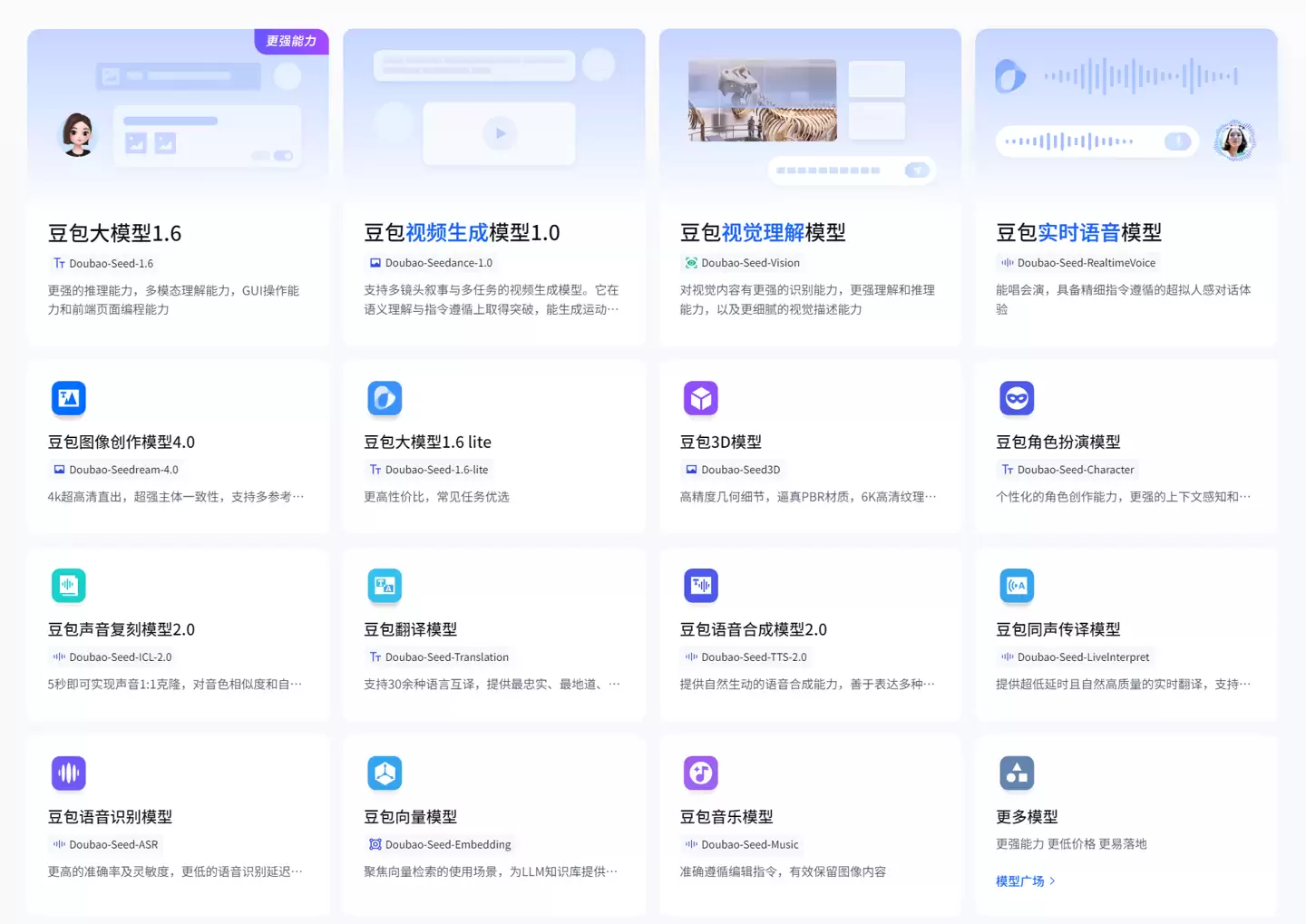1306x924 pixels.
Task: Select the Doubao-Seed-TTS-2.0 speech synthesis icon
Action: (x=701, y=586)
